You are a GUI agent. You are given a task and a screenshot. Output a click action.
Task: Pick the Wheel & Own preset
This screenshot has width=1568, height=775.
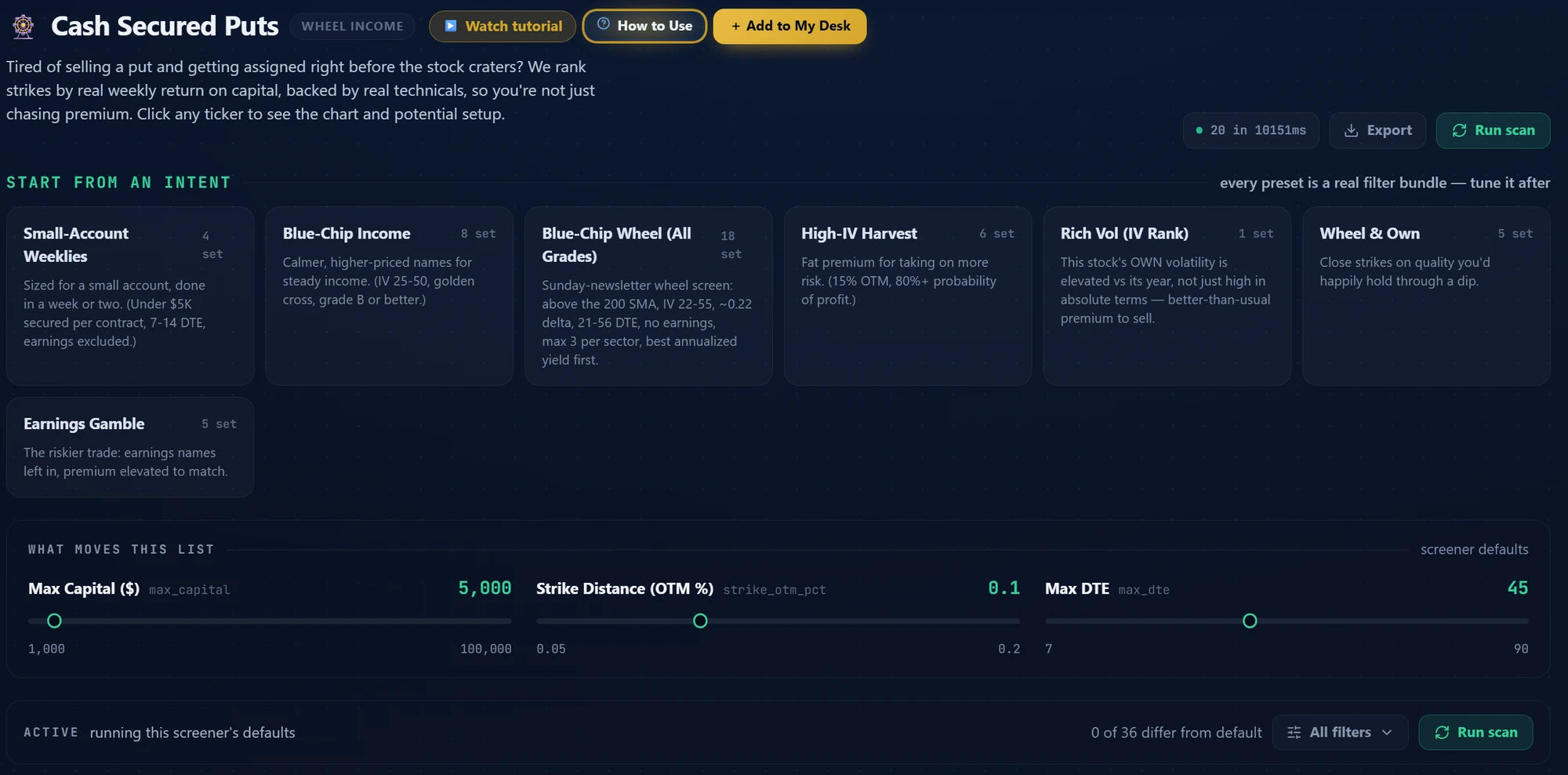click(x=1426, y=296)
